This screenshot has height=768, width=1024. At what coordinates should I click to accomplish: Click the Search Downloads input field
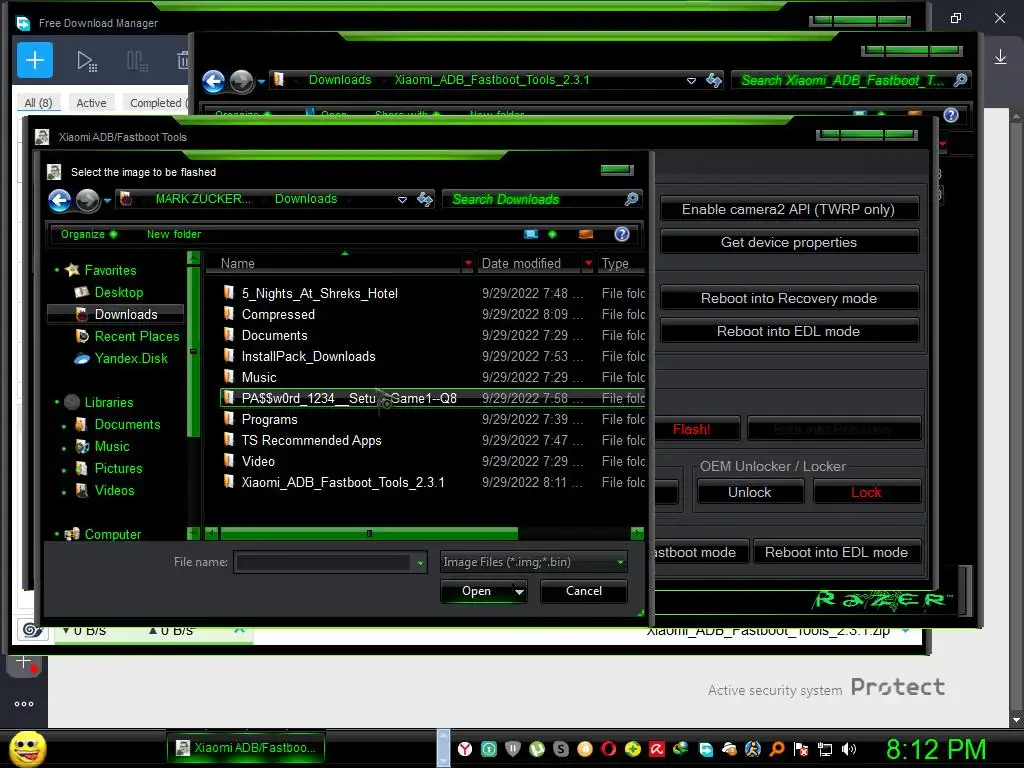coord(534,199)
